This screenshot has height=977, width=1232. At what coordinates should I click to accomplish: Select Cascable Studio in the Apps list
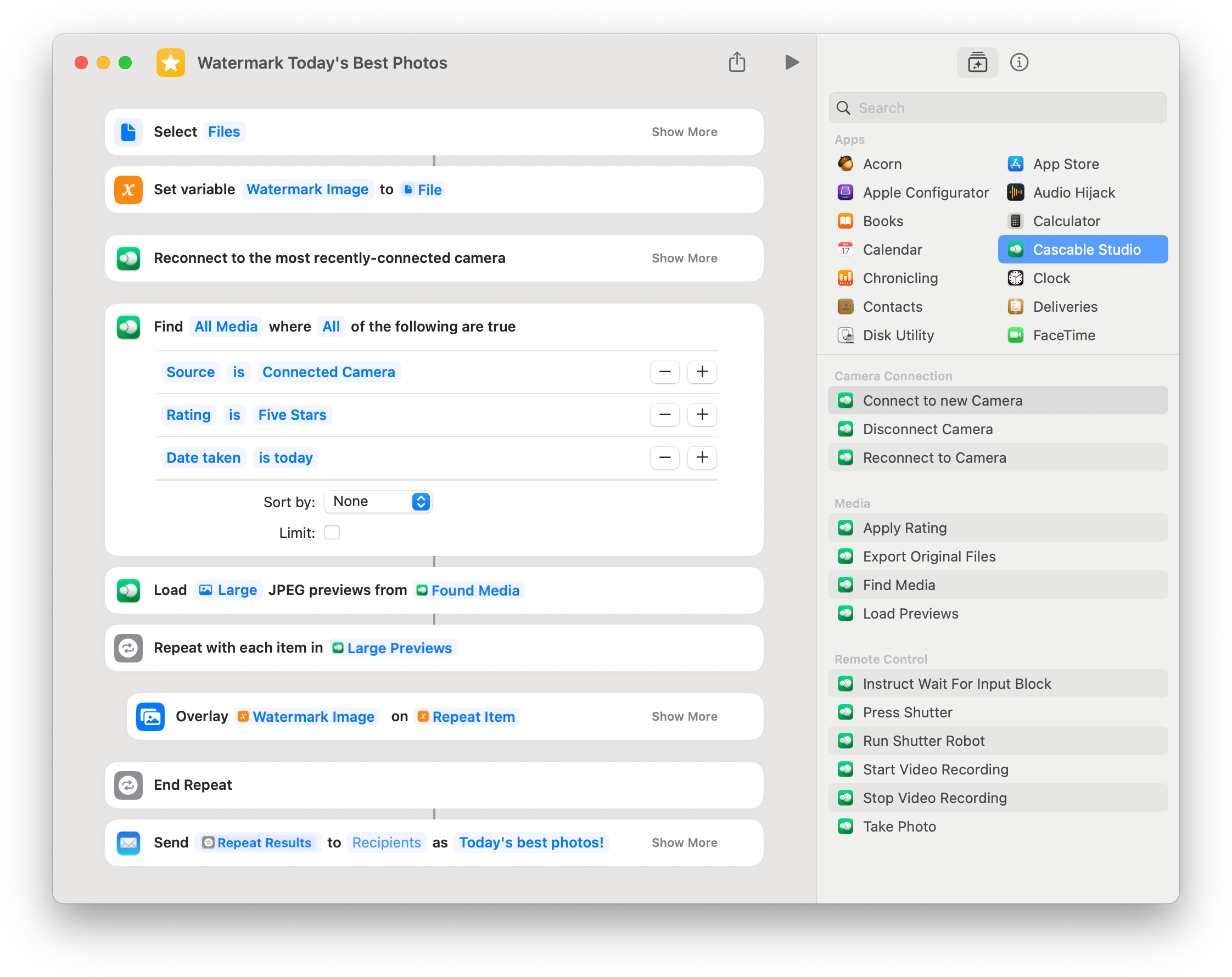click(1082, 250)
